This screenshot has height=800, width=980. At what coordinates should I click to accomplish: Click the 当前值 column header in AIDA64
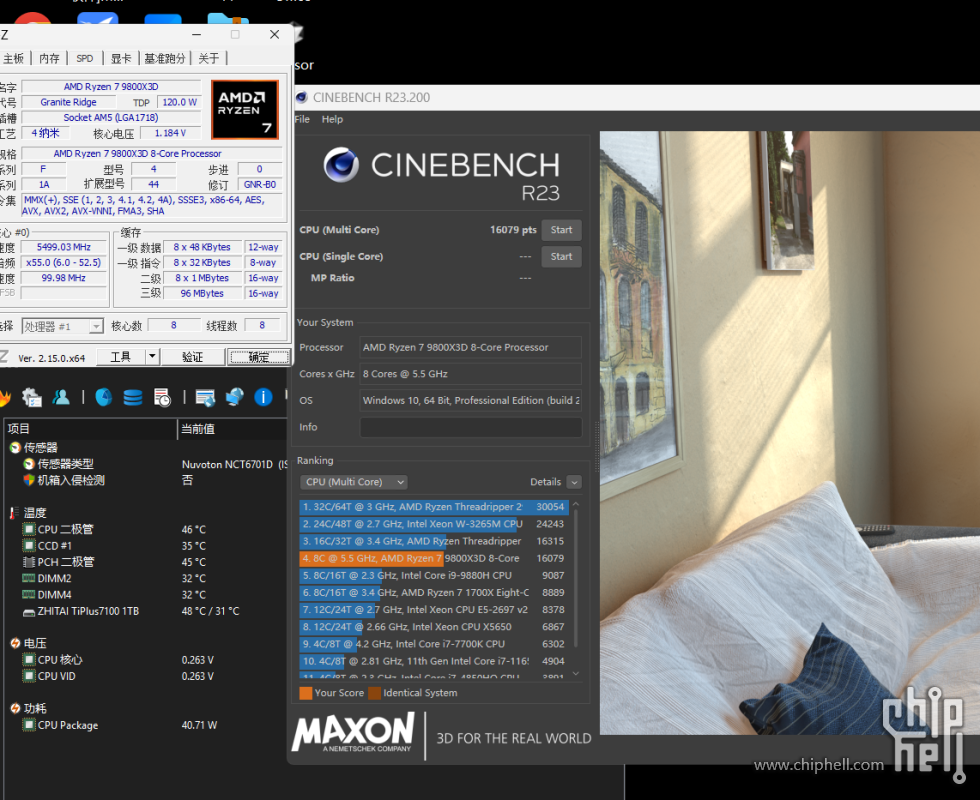point(232,429)
